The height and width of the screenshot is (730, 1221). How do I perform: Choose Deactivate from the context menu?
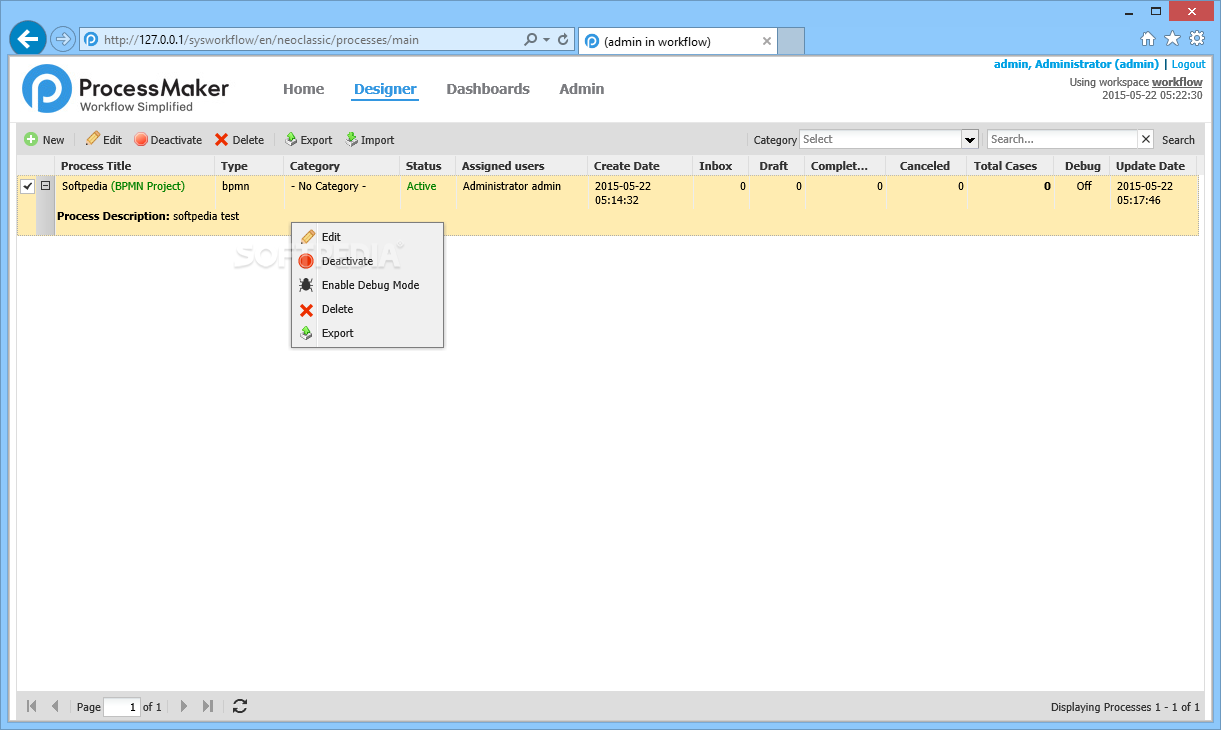pos(367,261)
